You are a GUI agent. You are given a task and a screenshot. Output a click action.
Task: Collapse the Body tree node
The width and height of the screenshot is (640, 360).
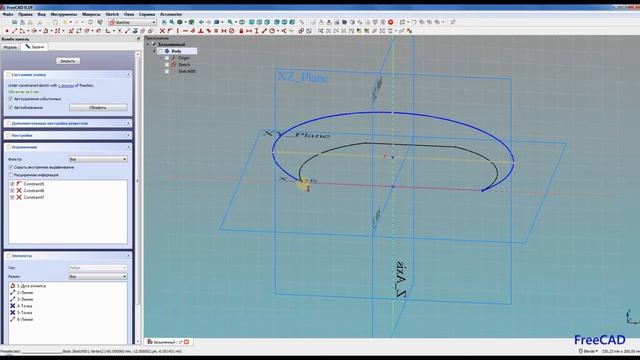154,51
